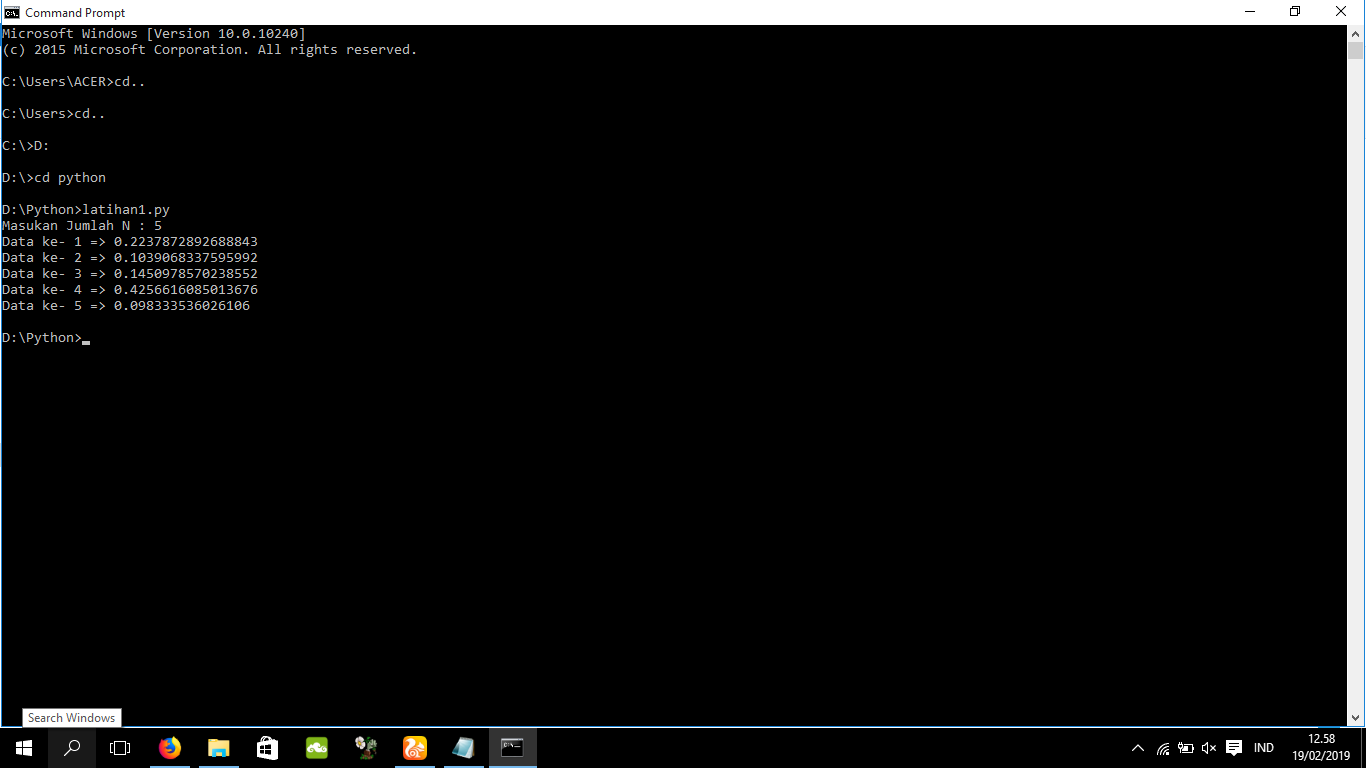Expand hidden system tray icons
This screenshot has width=1372, height=772.
coord(1138,747)
